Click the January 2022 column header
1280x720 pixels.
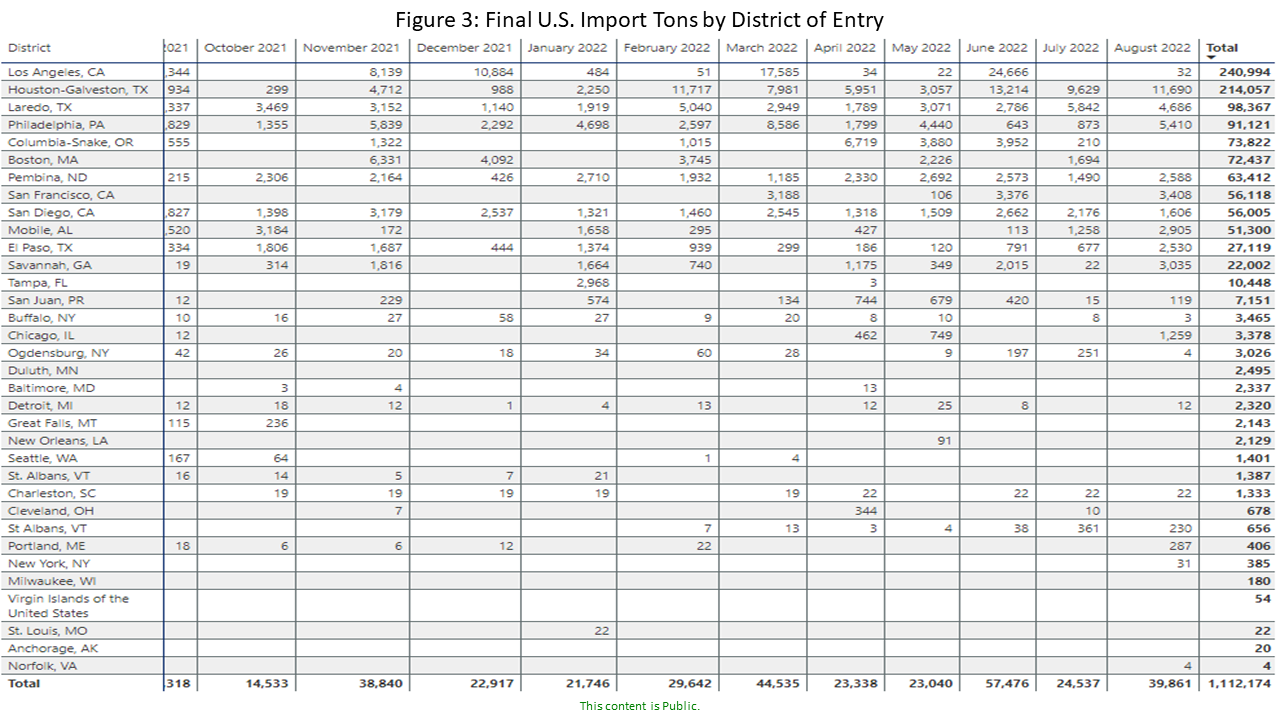(567, 48)
